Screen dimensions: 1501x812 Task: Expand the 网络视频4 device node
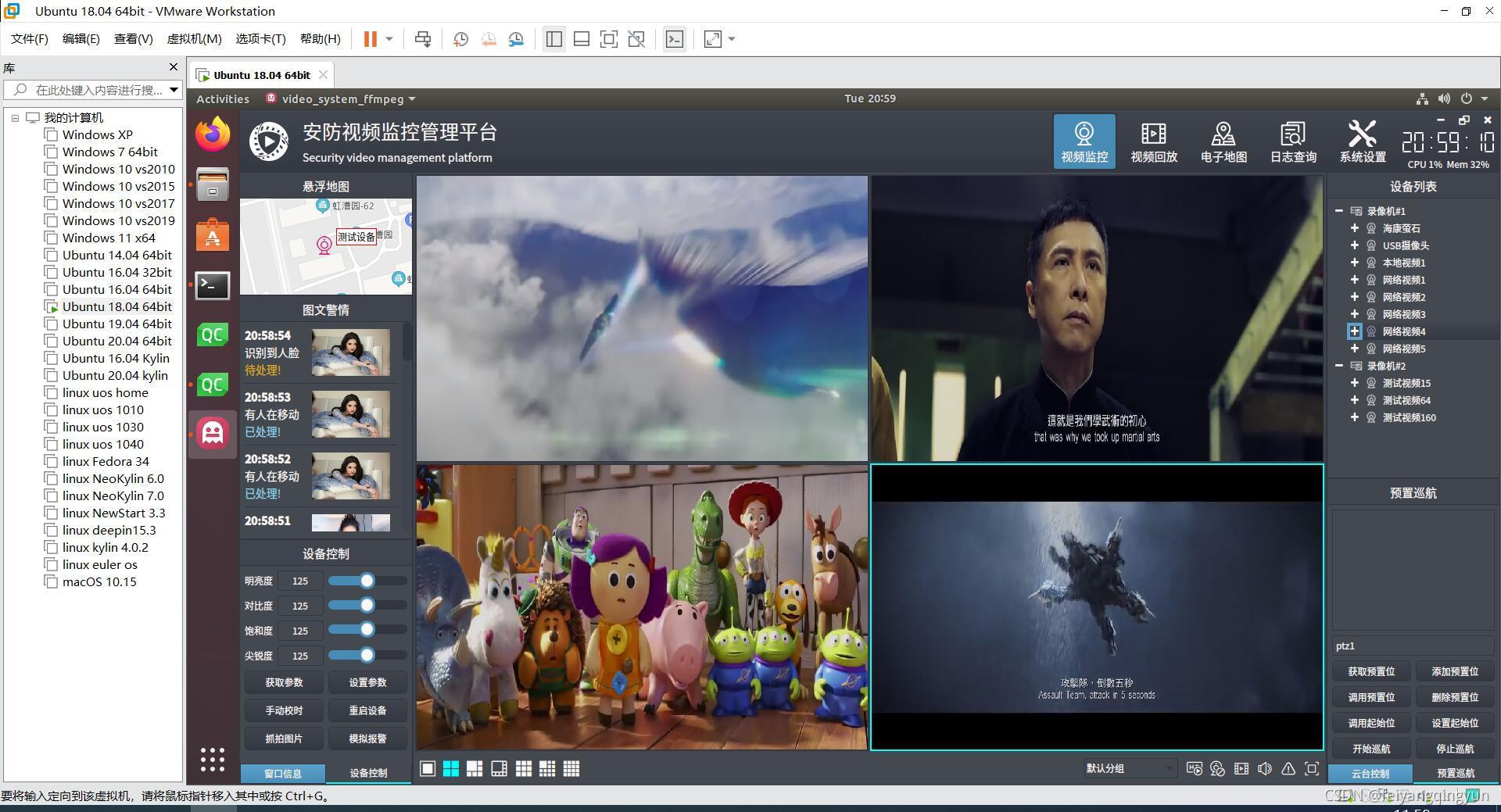[1355, 331]
